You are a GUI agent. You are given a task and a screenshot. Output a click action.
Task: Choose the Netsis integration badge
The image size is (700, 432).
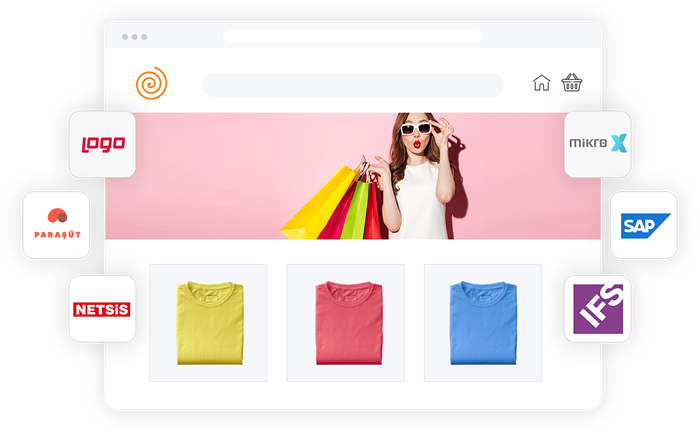[x=101, y=309]
